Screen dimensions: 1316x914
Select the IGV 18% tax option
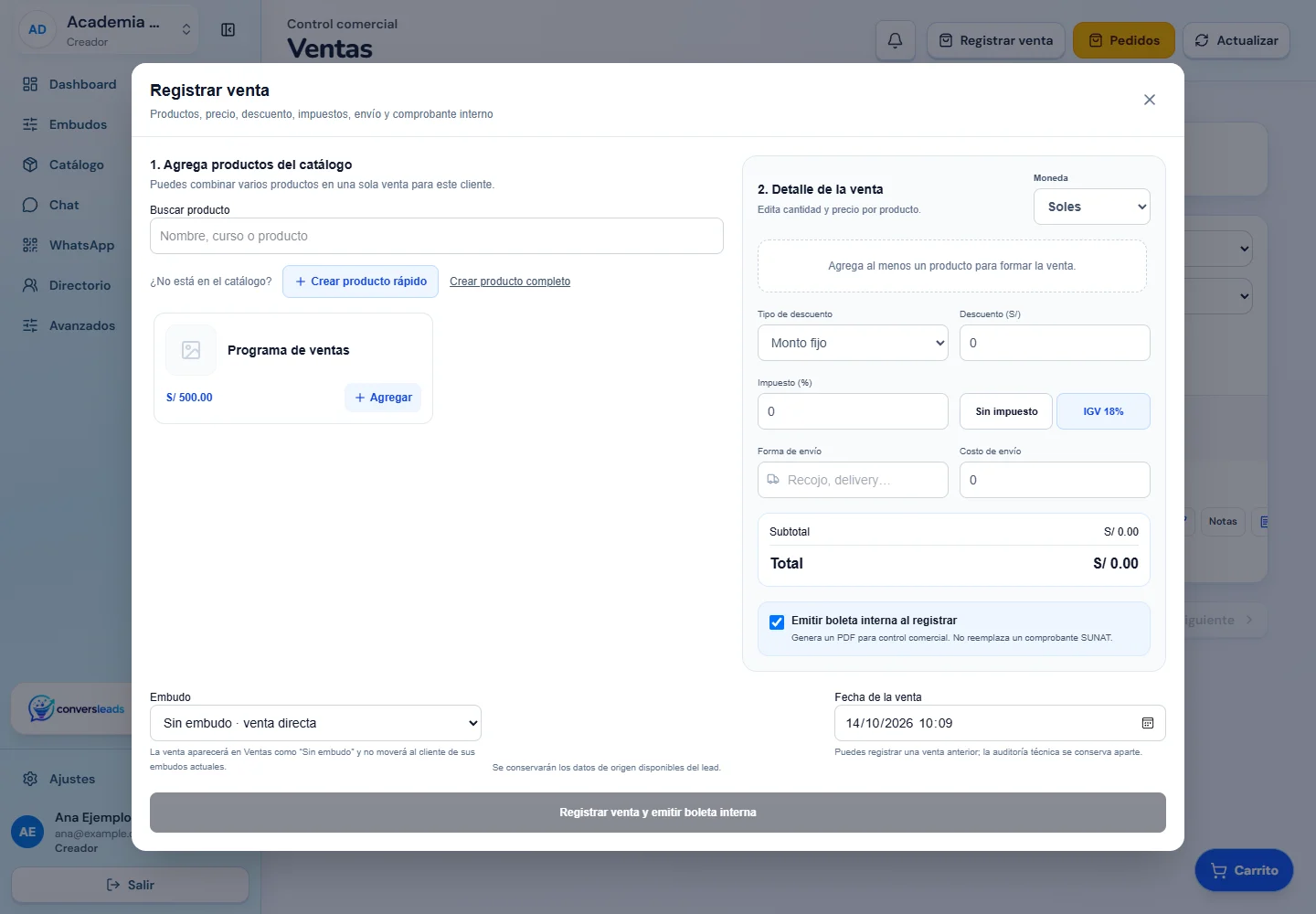pyautogui.click(x=1103, y=411)
